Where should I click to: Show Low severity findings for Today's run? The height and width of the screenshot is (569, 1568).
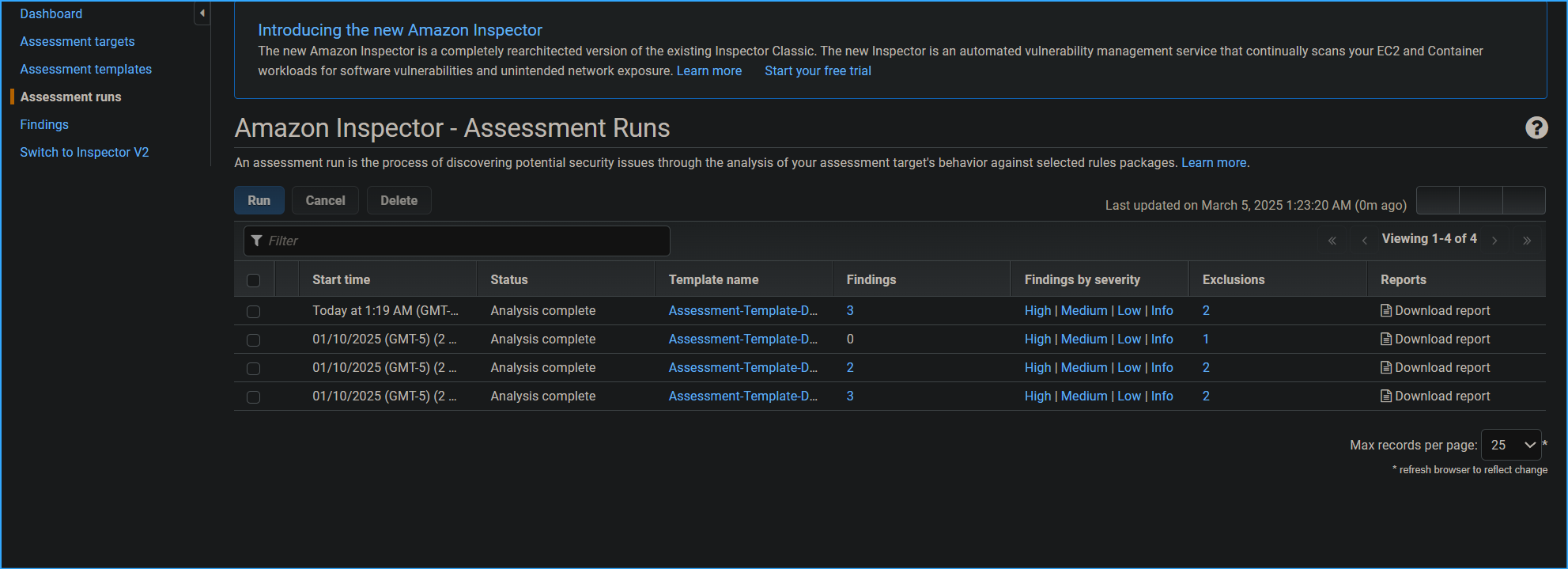1129,311
